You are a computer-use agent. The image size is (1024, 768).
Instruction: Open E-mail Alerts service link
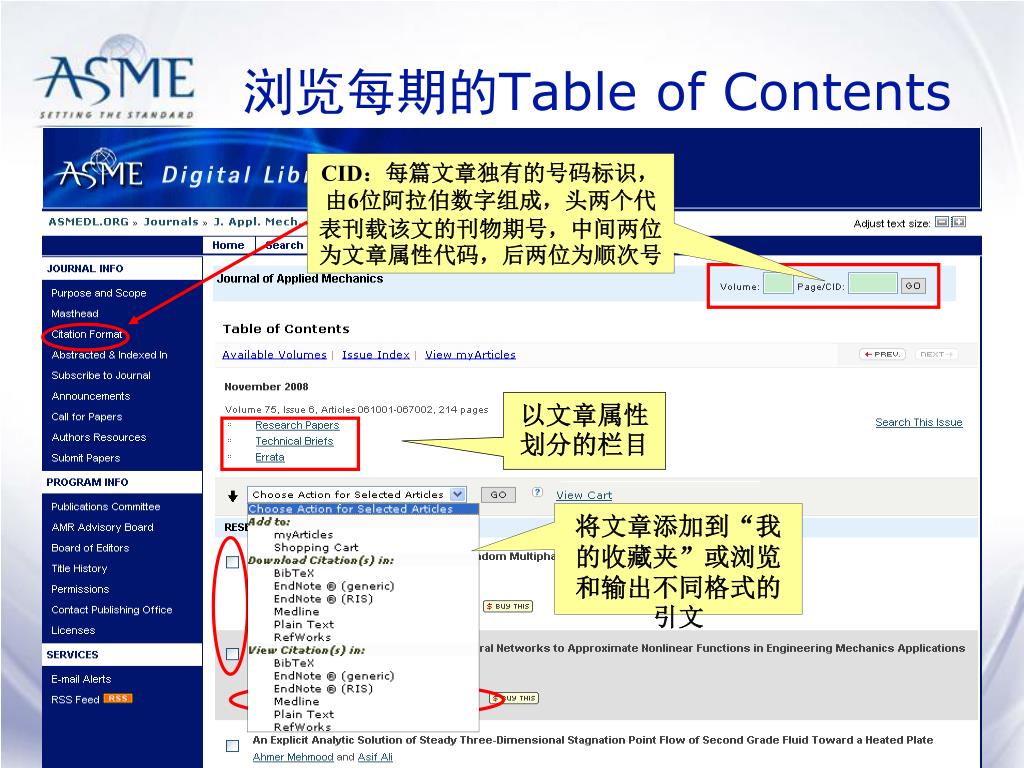[x=81, y=679]
